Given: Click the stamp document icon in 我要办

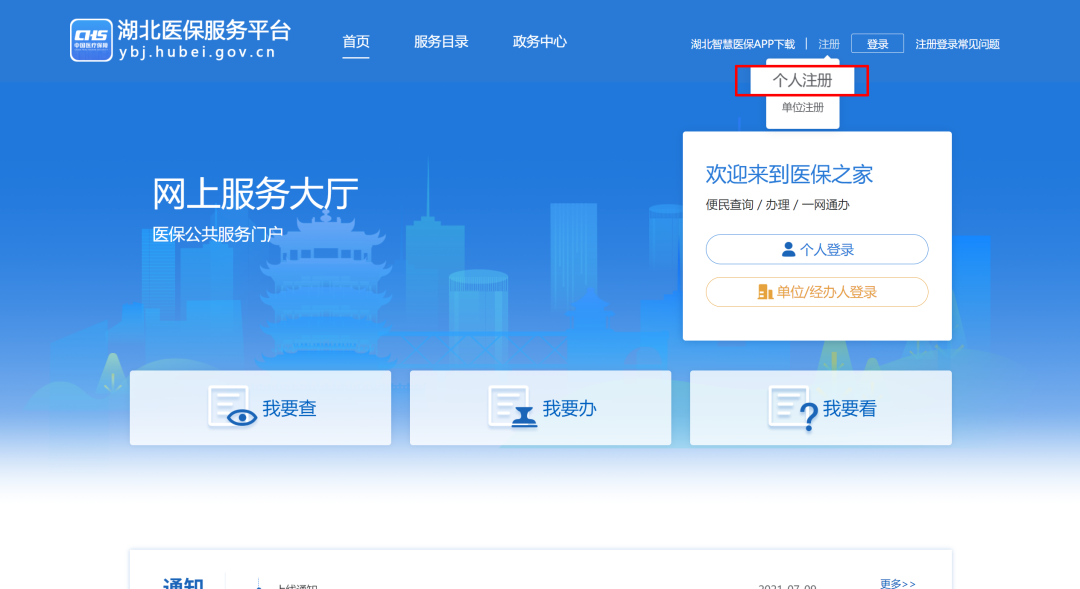Looking at the screenshot, I should [512, 407].
